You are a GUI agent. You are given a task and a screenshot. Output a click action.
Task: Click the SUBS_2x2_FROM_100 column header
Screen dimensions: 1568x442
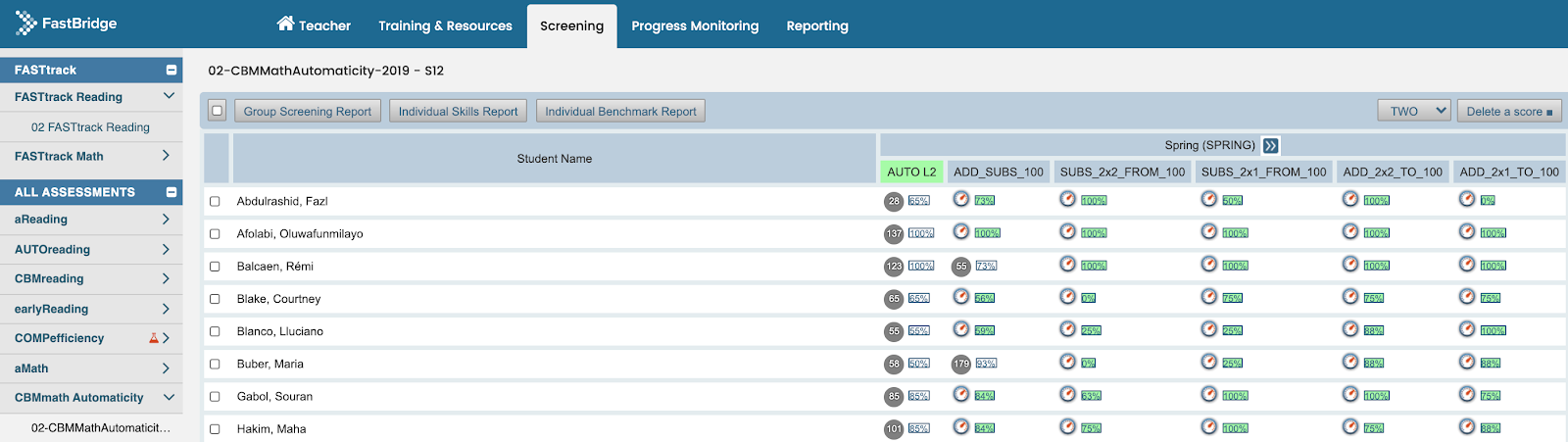point(1123,172)
